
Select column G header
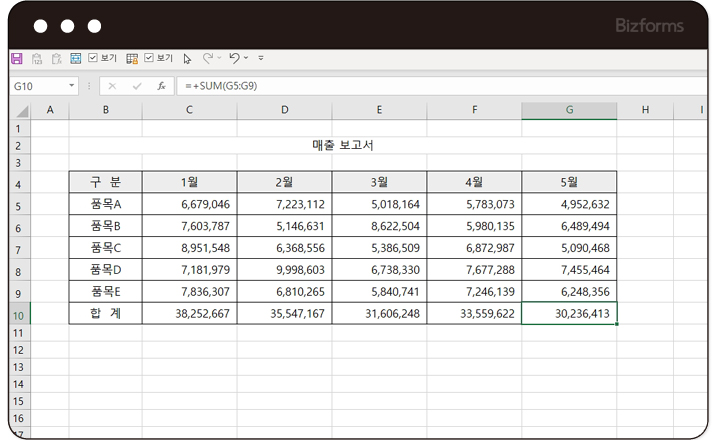point(569,109)
